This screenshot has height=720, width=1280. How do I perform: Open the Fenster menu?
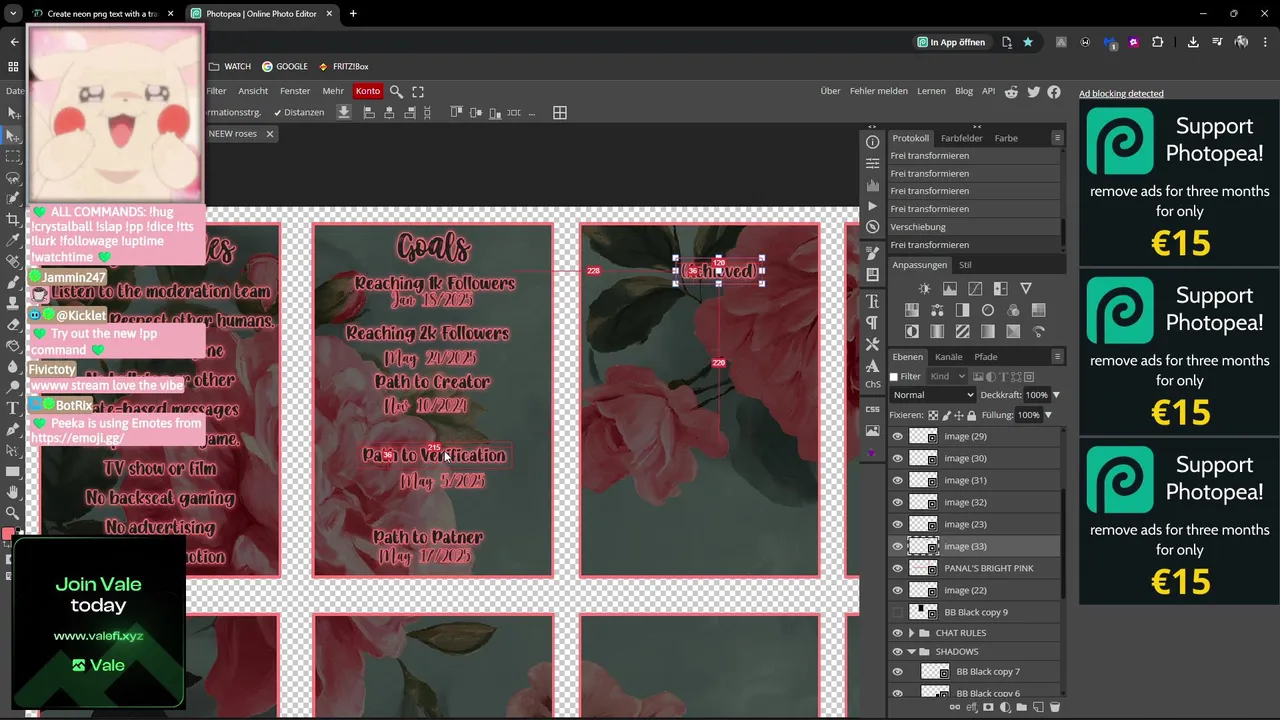coord(295,91)
